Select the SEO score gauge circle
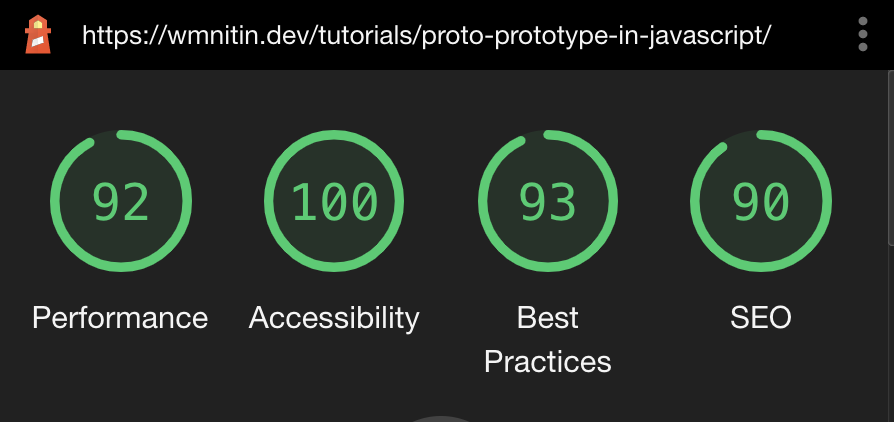 click(761, 201)
